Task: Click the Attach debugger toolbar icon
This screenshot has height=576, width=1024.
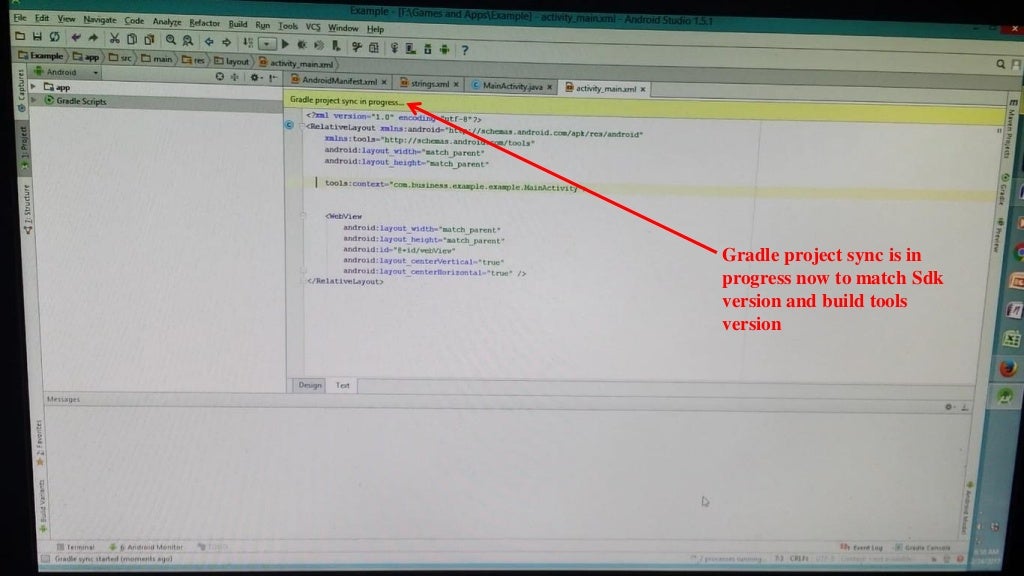Action: 336,46
